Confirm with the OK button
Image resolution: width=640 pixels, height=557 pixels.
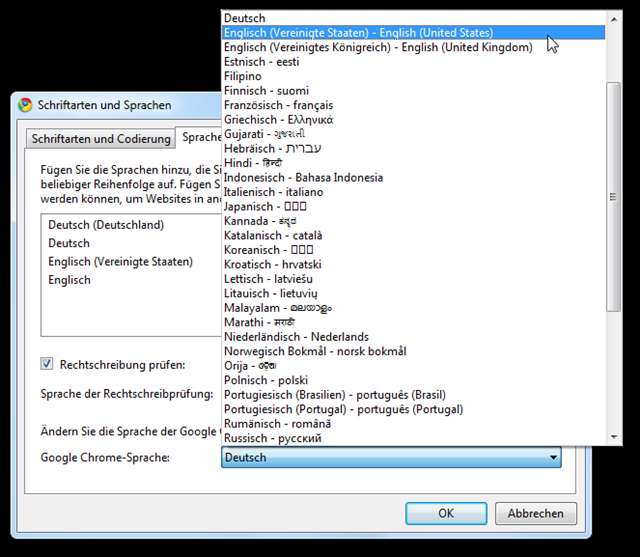[x=446, y=513]
